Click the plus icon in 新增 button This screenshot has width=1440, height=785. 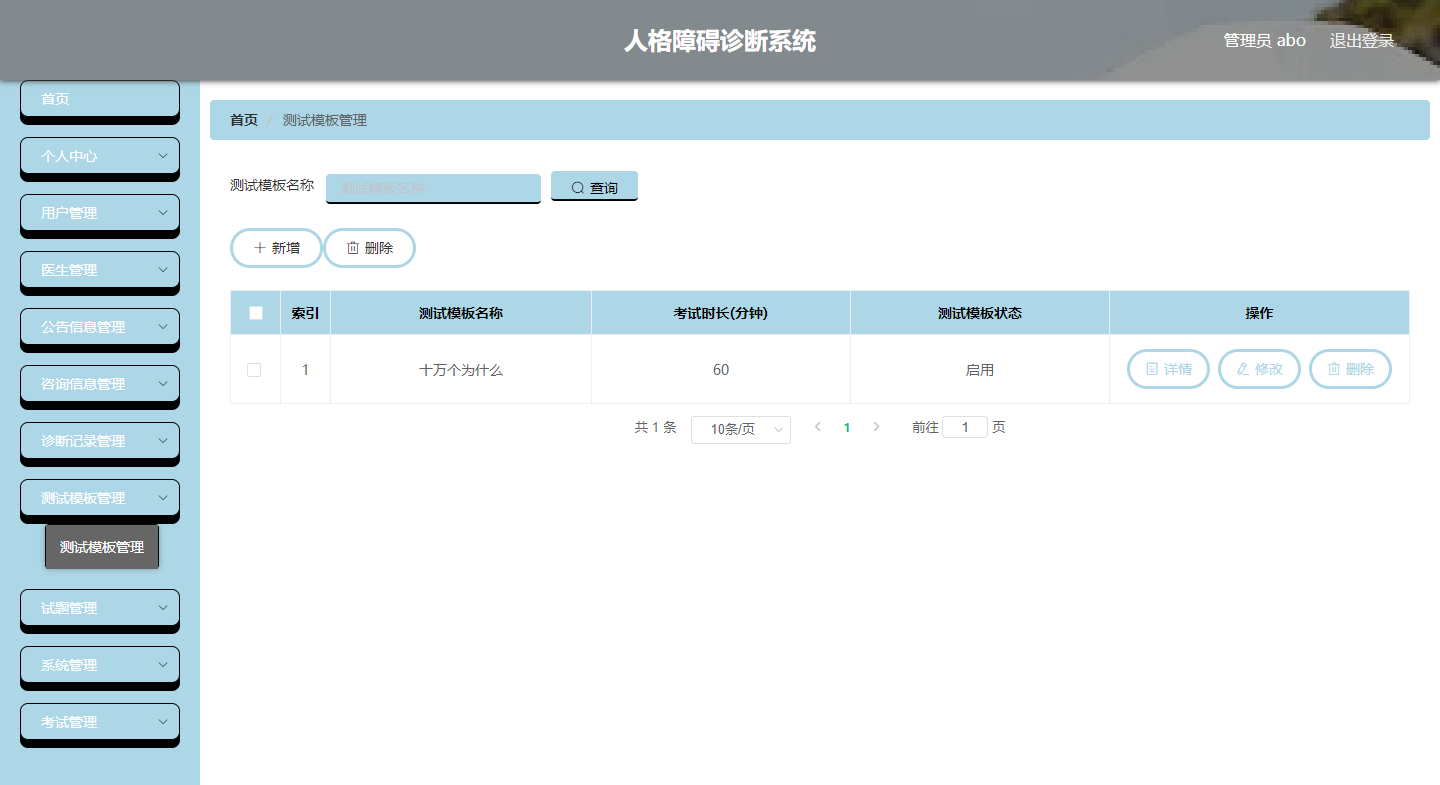coord(260,248)
